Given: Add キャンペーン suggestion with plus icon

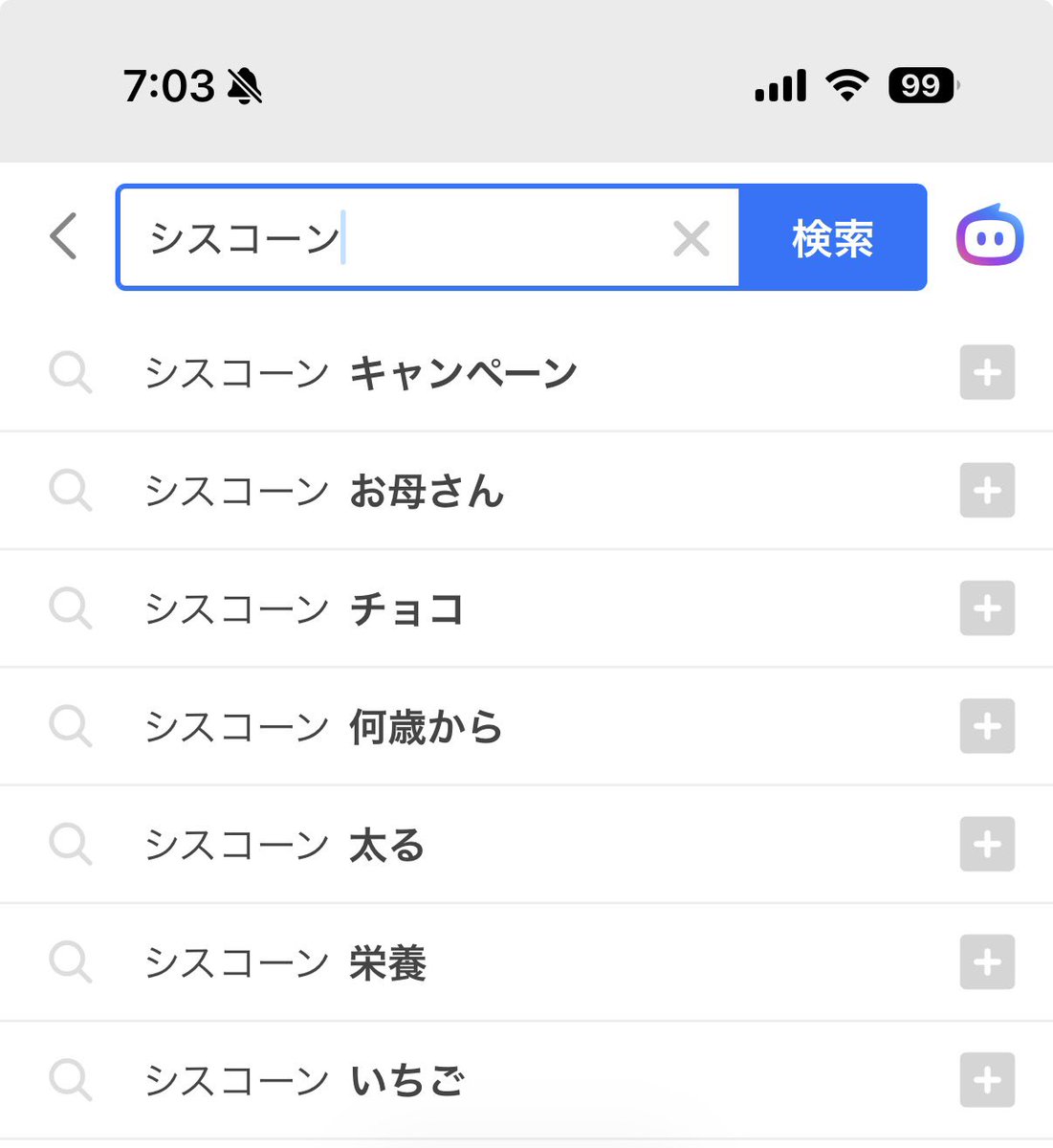Looking at the screenshot, I should (x=987, y=372).
